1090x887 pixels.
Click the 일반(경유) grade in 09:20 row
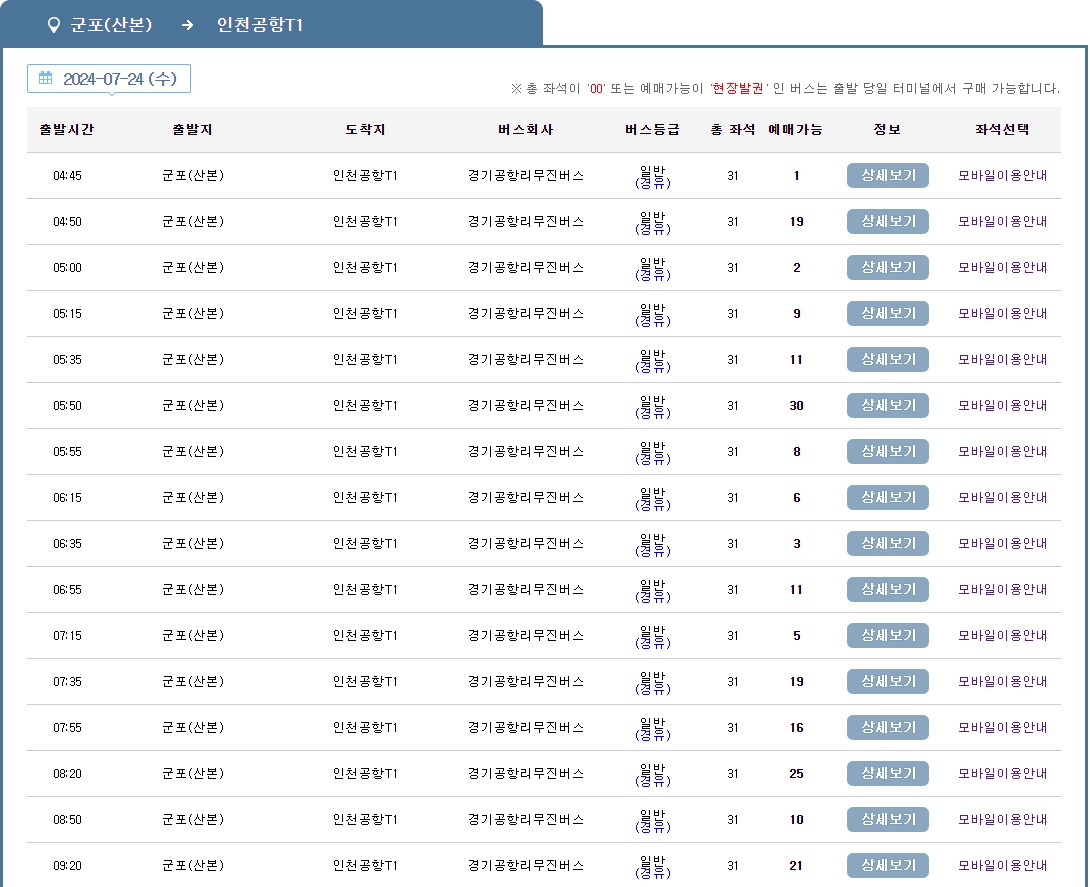click(x=653, y=867)
